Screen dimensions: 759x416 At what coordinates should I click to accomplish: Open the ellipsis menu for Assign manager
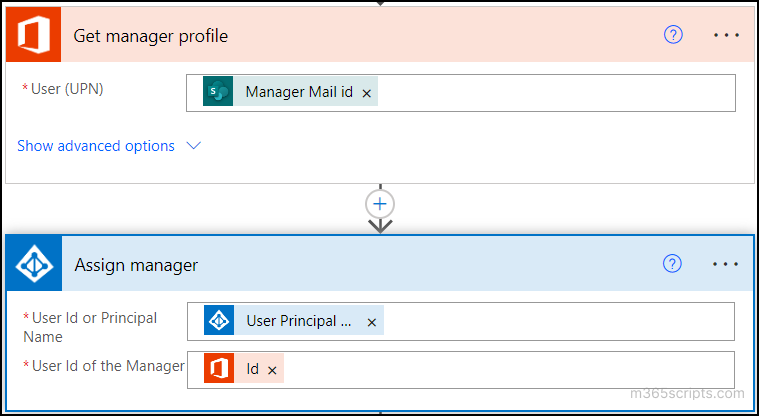(726, 264)
